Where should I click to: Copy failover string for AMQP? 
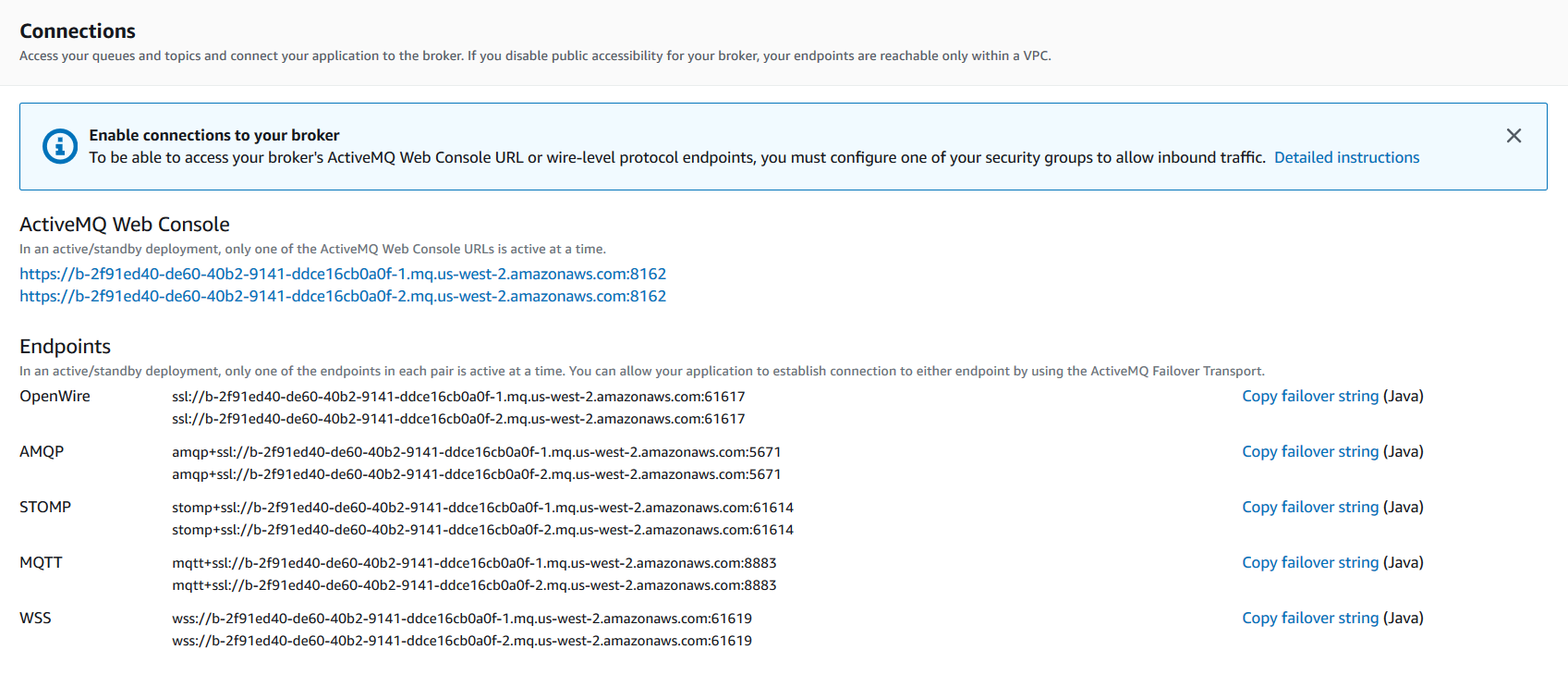tap(1309, 452)
